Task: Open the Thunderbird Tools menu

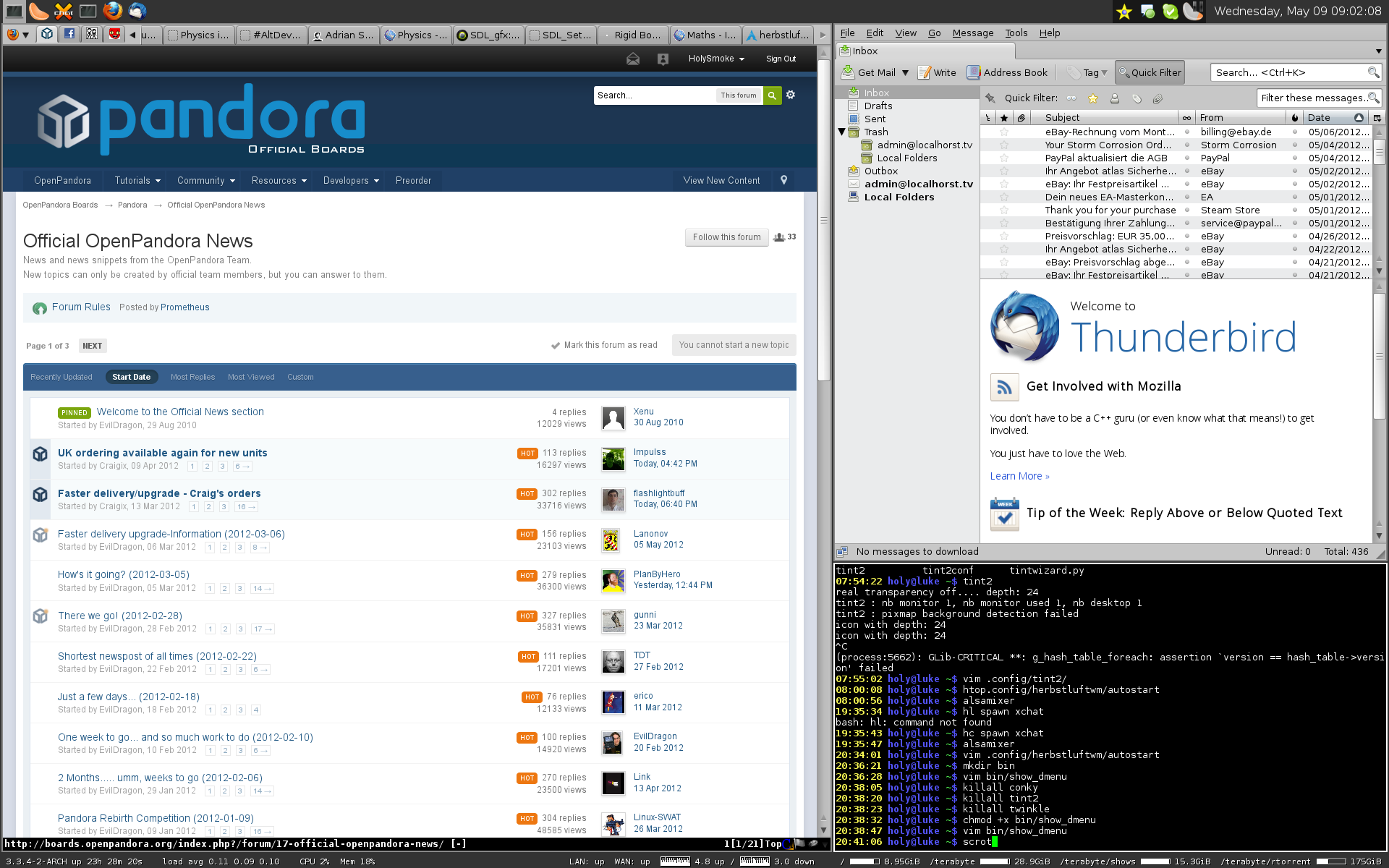Action: click(1016, 33)
